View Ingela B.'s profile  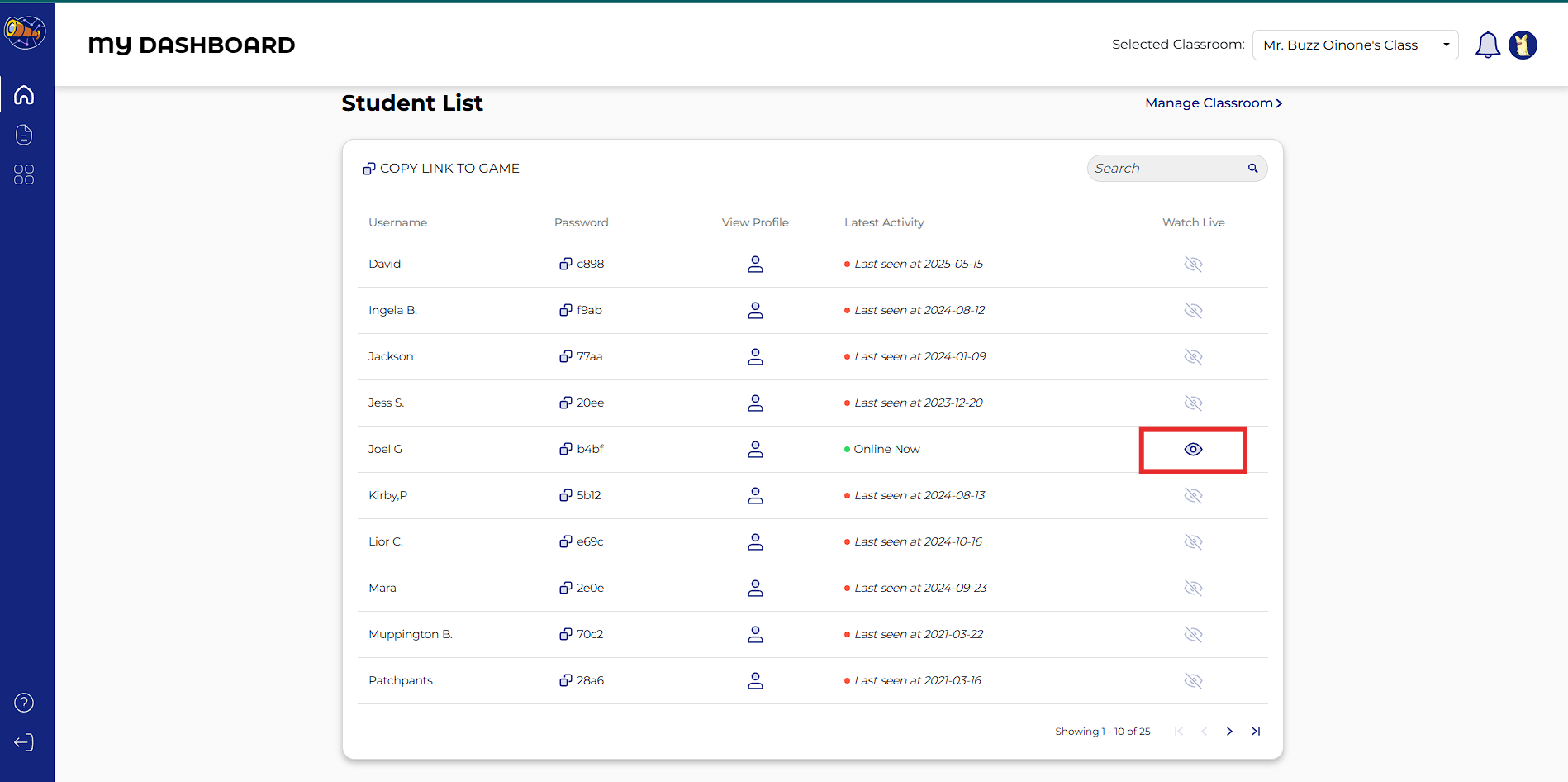[x=755, y=310]
